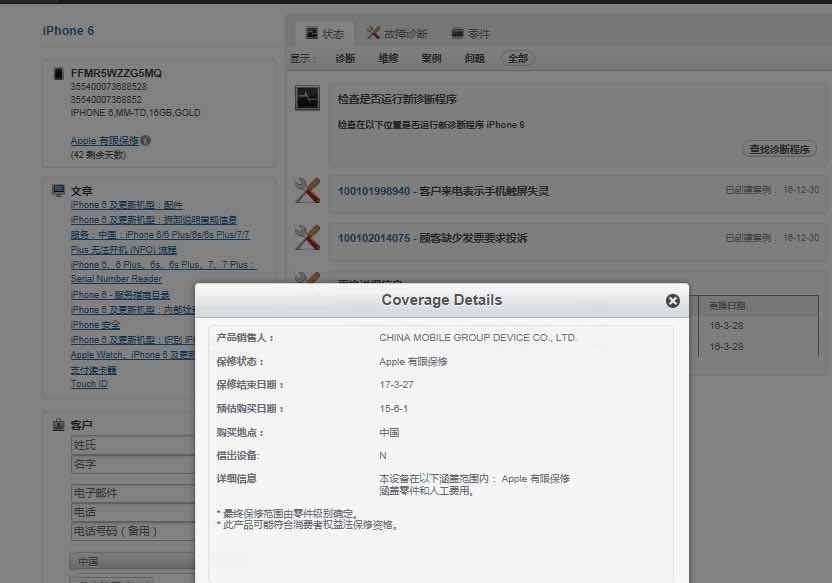Click the 姓氏 input field
The image size is (832, 583).
coord(133,445)
